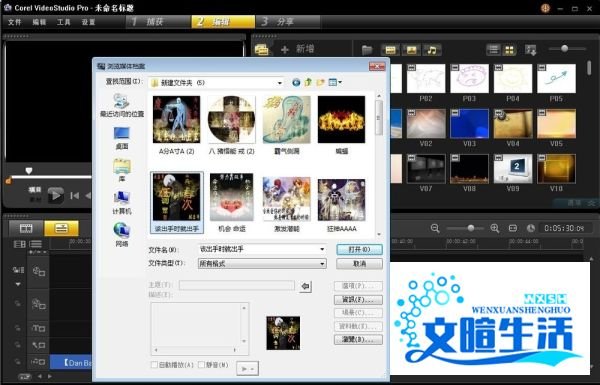Open the 编辑 menu in menu bar
The width and height of the screenshot is (600, 385).
39,22
